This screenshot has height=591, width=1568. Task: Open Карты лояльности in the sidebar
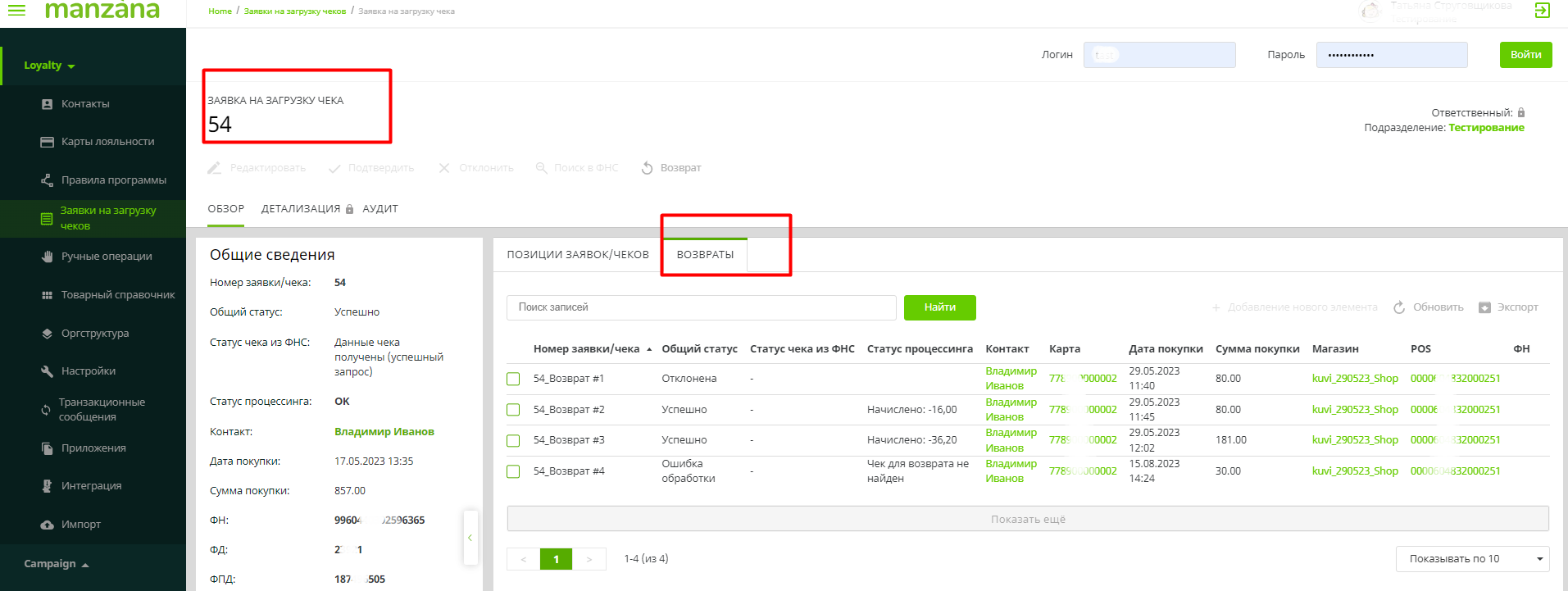click(107, 142)
